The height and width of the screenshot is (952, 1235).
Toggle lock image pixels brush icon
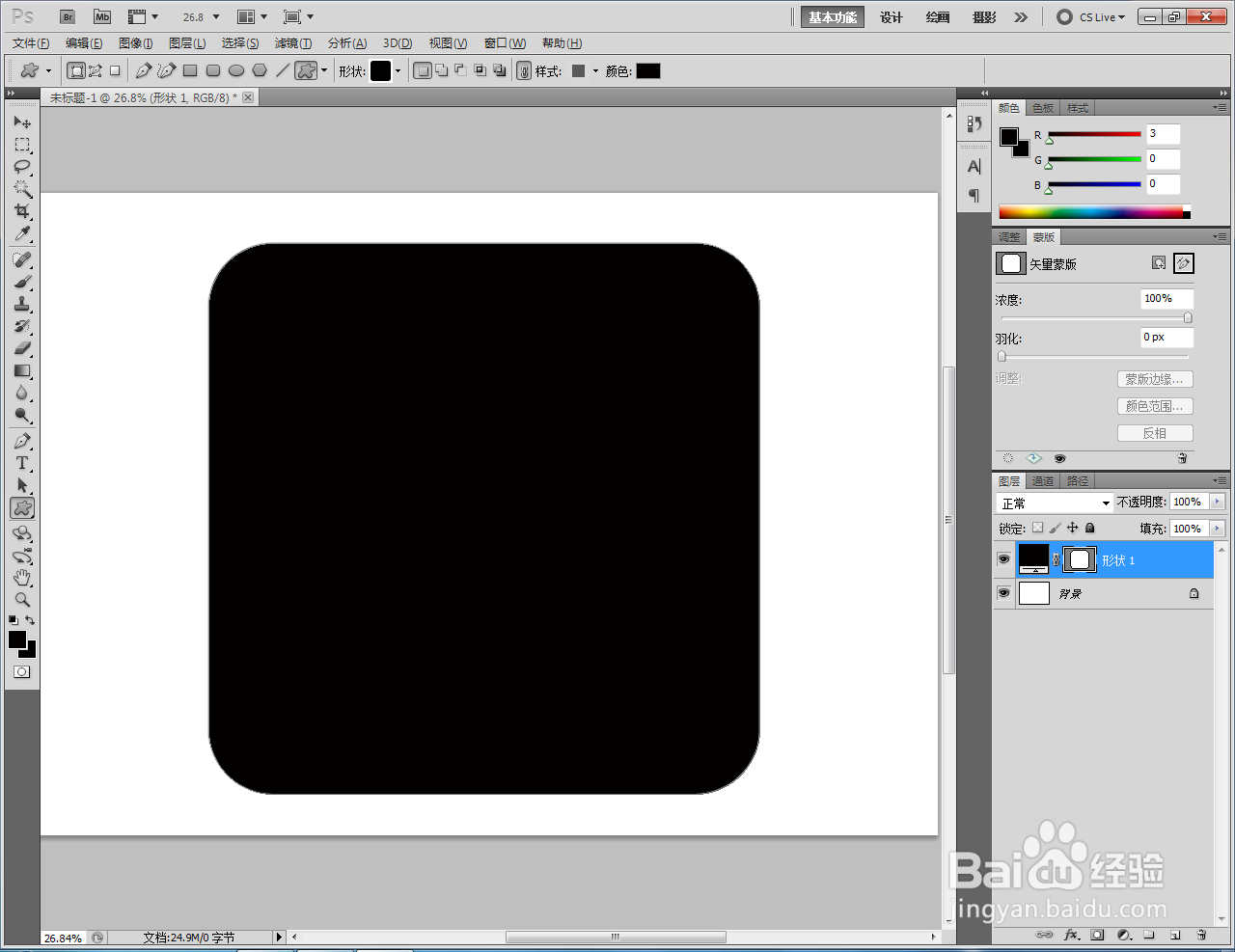(x=1055, y=528)
